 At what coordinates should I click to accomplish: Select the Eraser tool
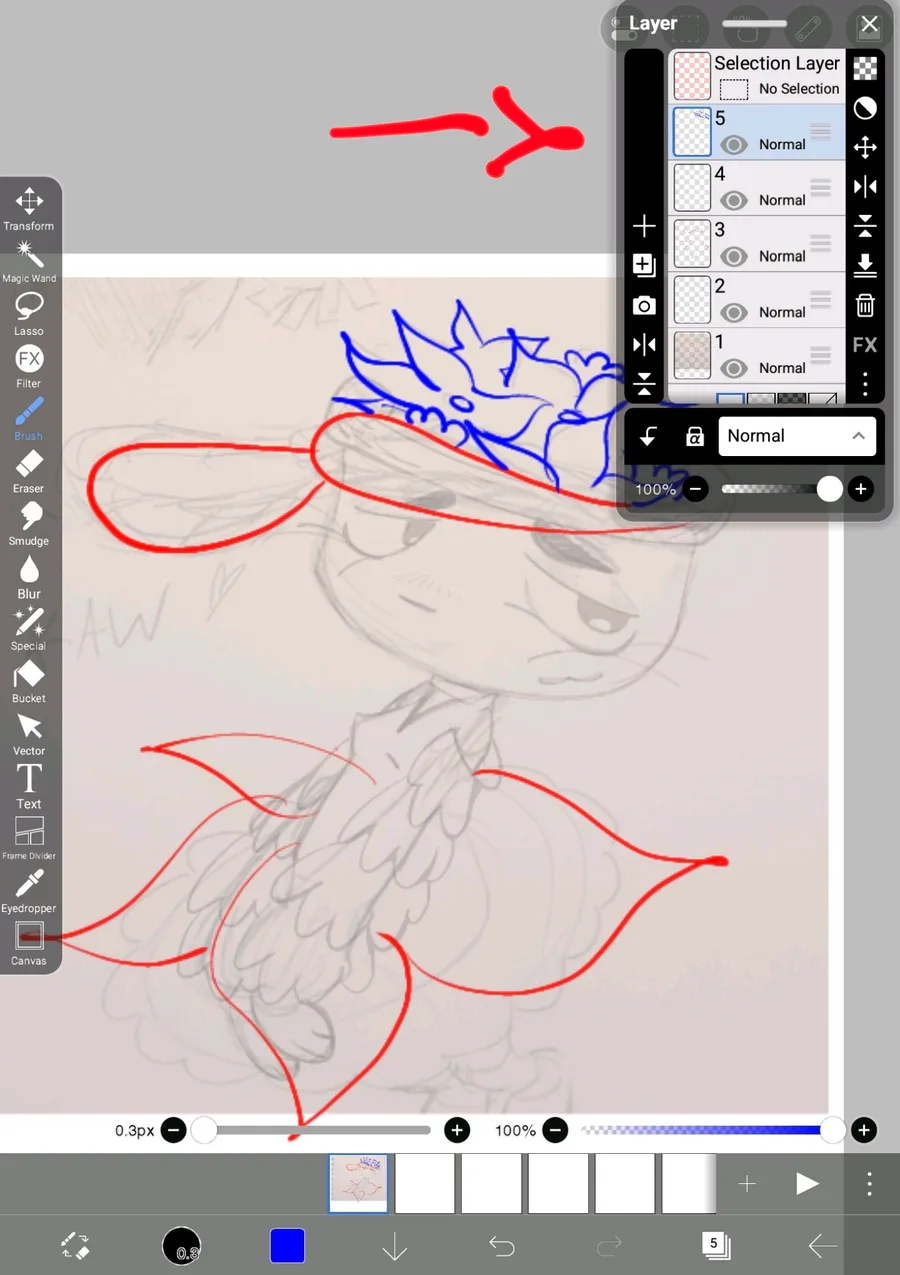(x=29, y=472)
